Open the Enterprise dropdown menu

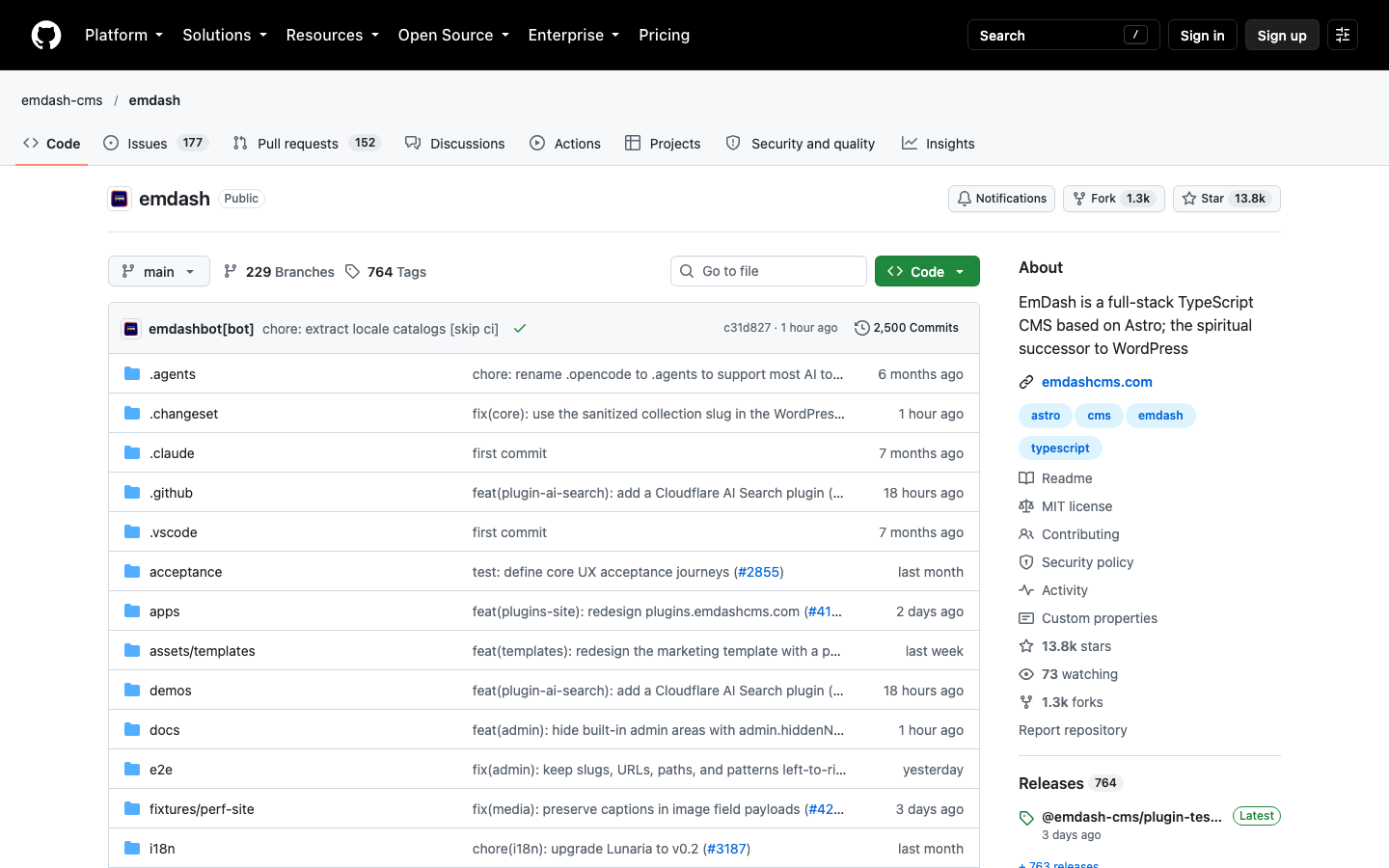[x=574, y=35]
